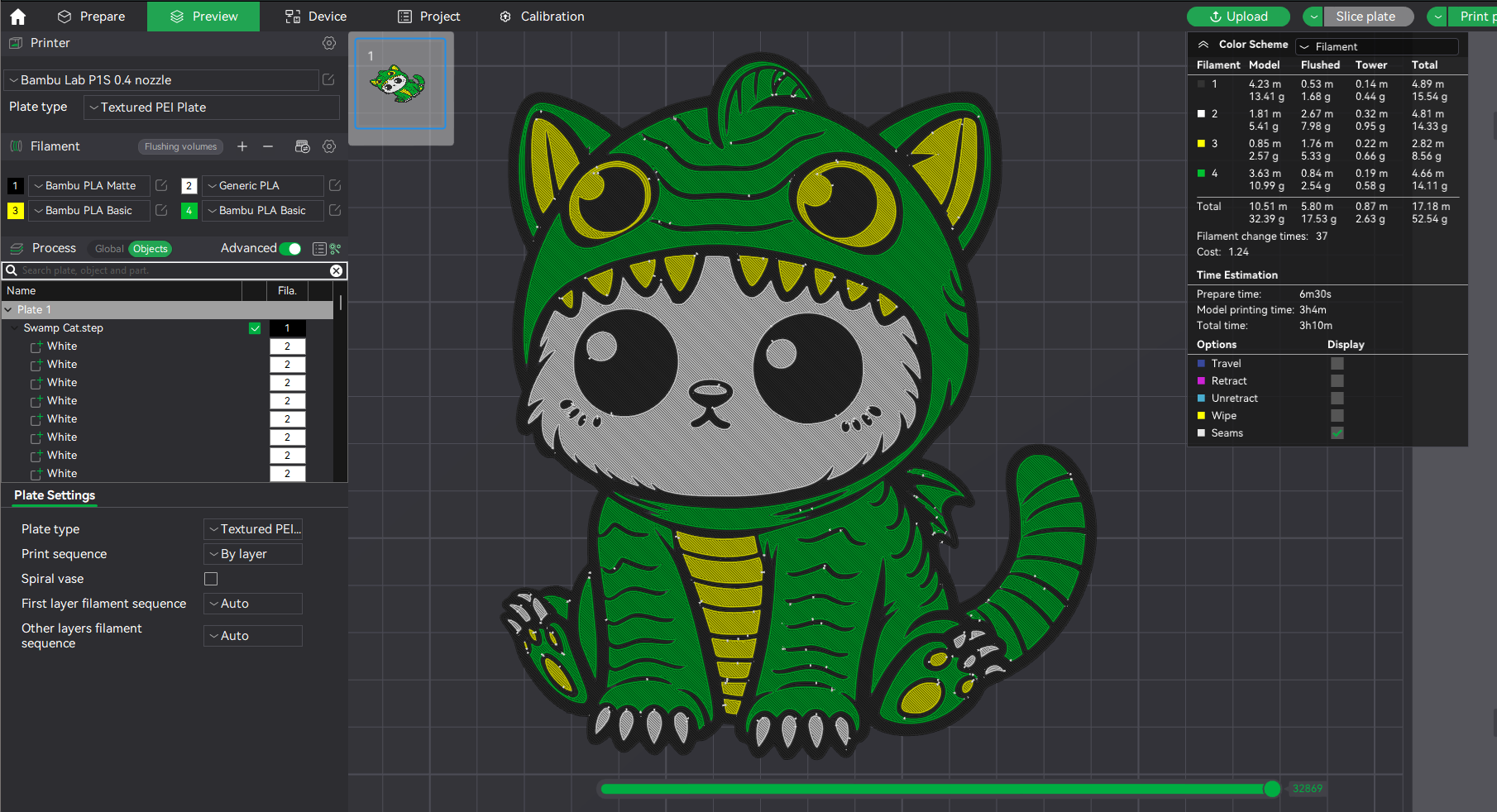
Task: Switch to the Device tab
Action: [x=316, y=17]
